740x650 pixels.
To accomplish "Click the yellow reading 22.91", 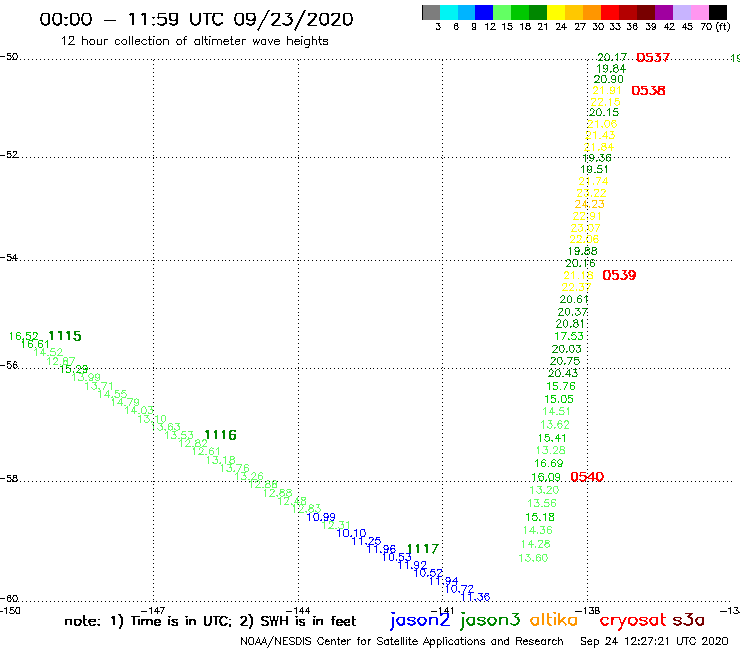I will tap(587, 216).
